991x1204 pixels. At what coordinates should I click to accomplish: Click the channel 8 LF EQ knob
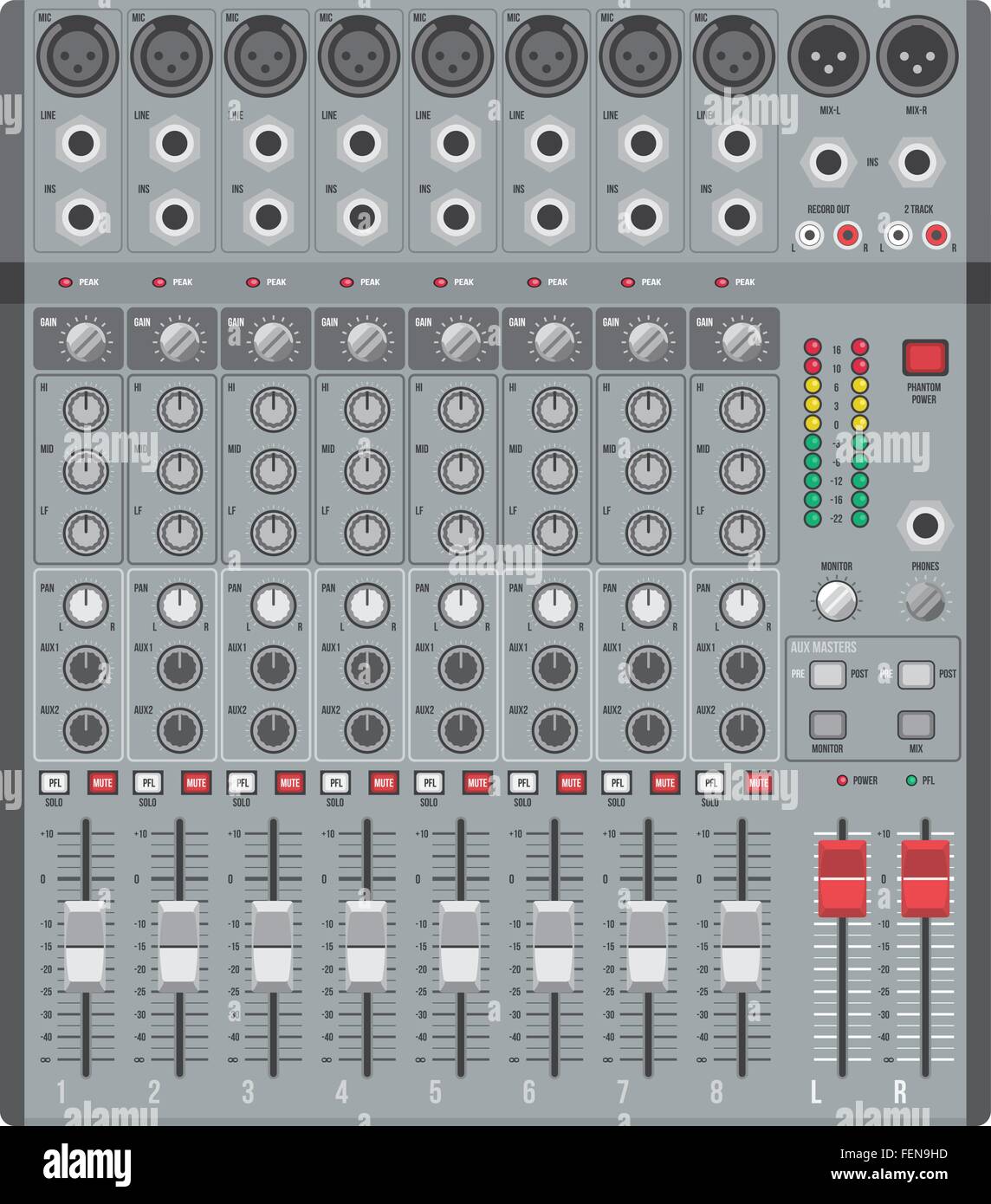742,533
